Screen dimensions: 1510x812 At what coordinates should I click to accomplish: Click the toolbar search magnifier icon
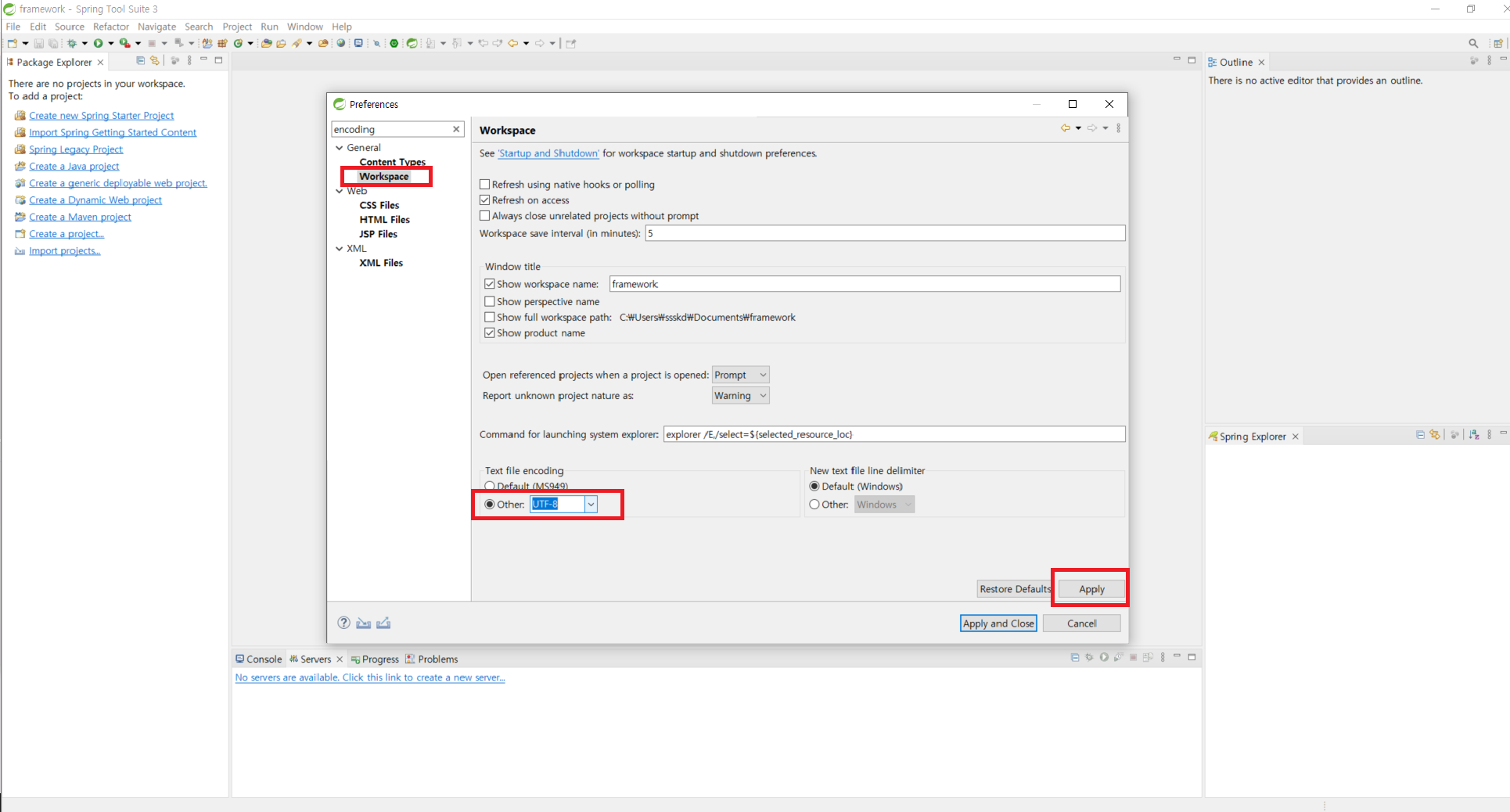1473,43
